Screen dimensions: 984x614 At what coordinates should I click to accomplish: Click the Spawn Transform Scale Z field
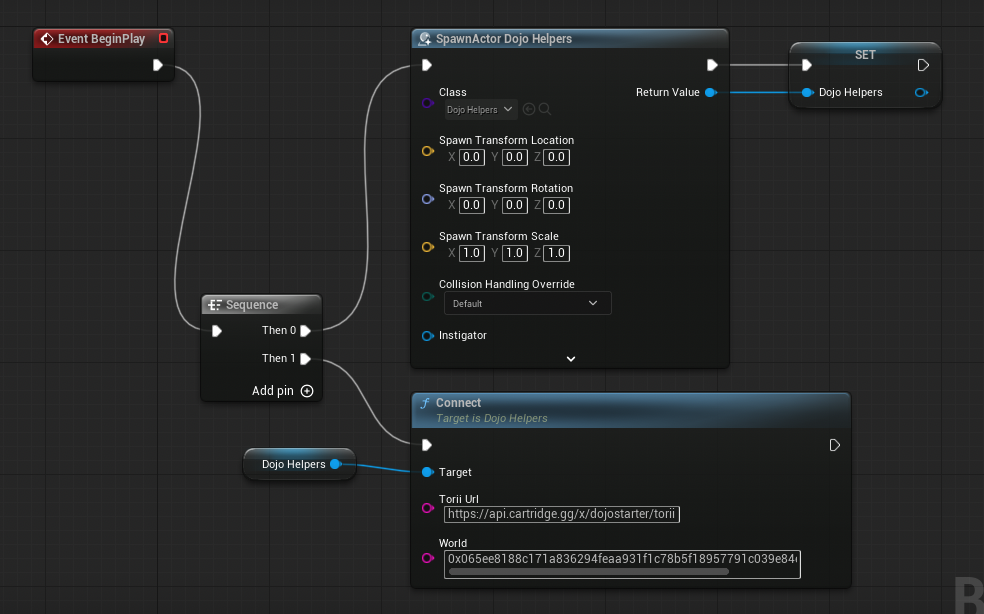coord(557,253)
